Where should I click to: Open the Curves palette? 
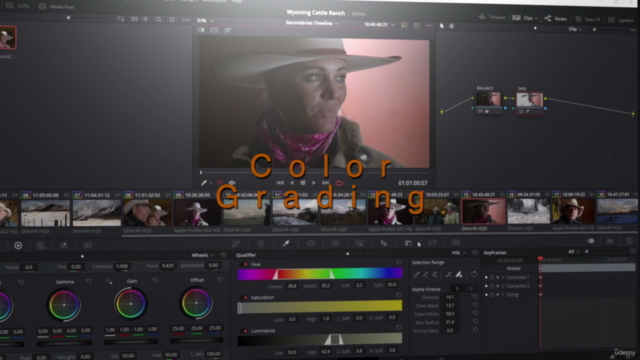coord(236,244)
